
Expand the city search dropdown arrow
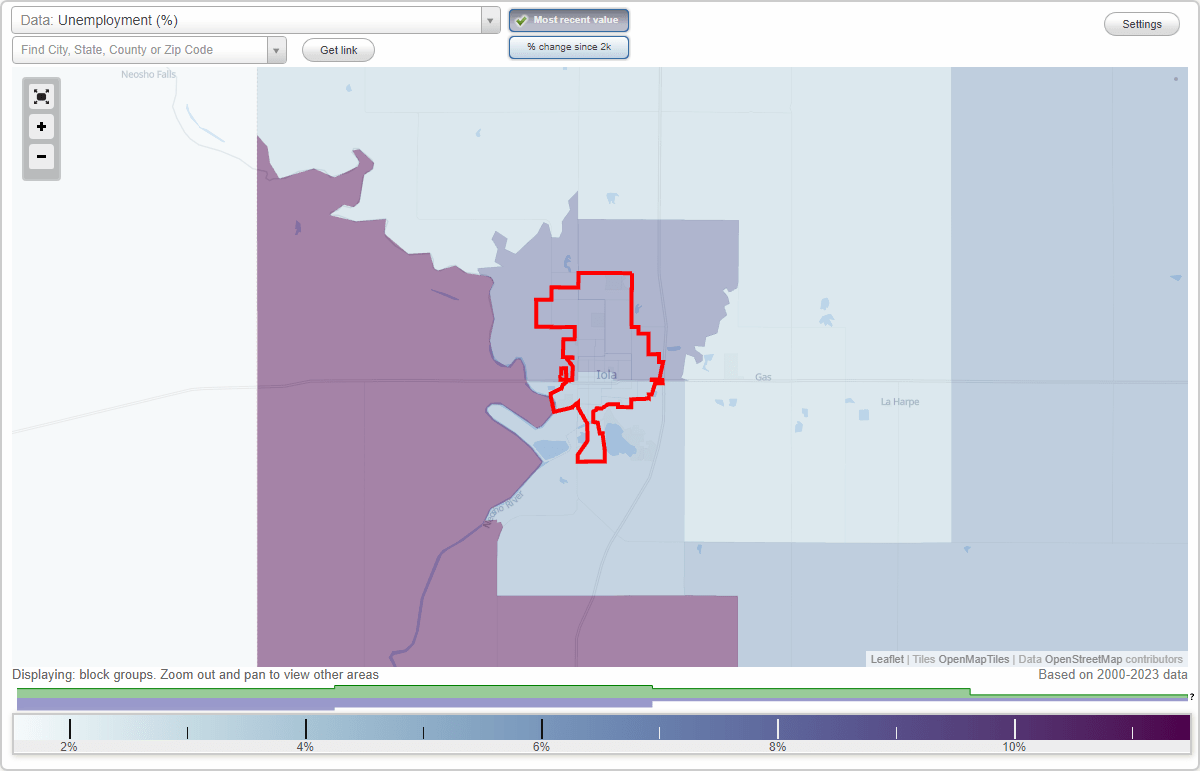pyautogui.click(x=277, y=50)
